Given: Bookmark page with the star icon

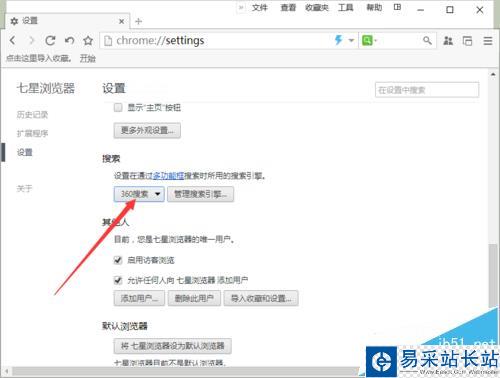Looking at the screenshot, I should tap(88, 41).
